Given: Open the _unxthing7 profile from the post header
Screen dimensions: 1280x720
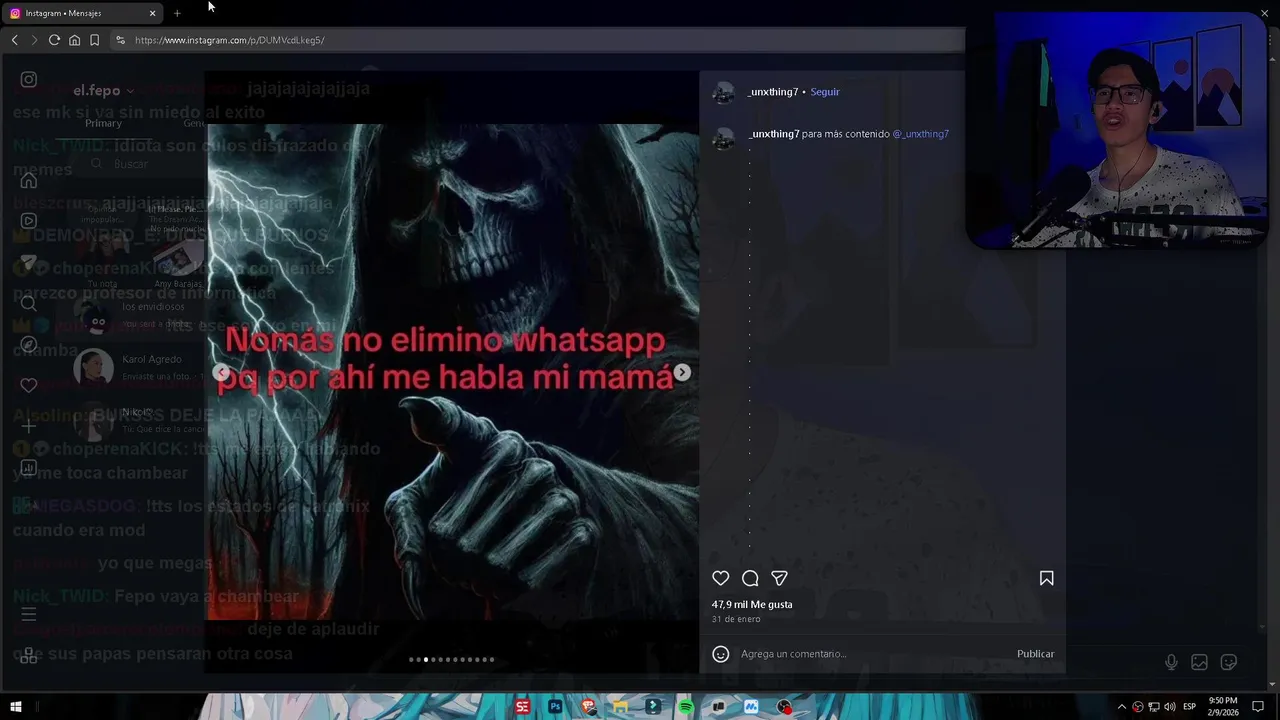Looking at the screenshot, I should (772, 92).
